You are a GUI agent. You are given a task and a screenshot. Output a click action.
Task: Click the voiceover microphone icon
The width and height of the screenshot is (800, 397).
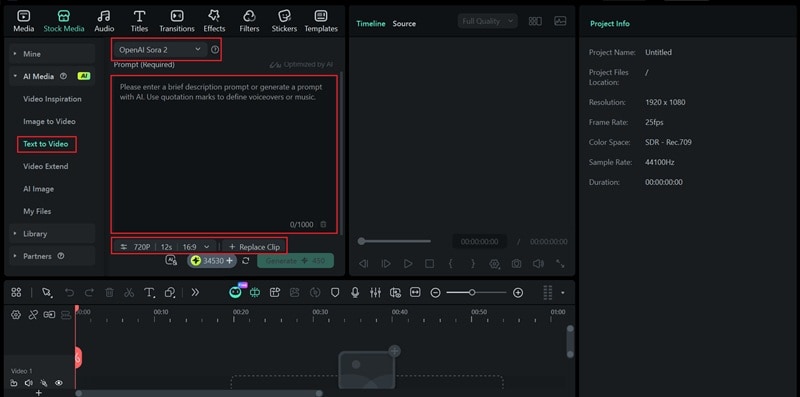click(355, 292)
